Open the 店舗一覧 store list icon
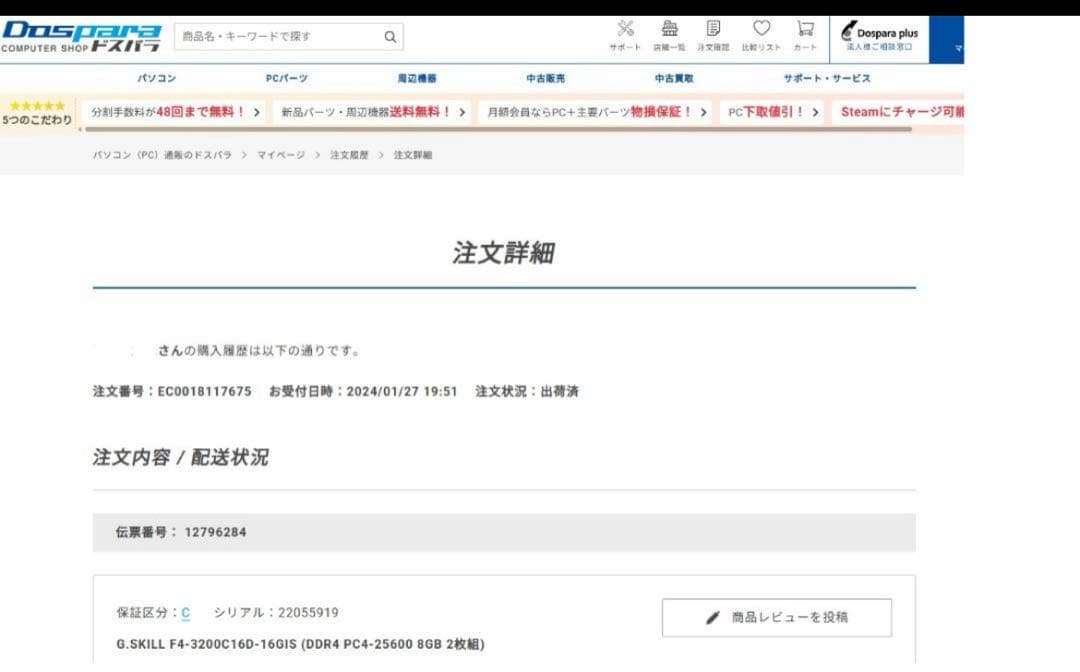1080x672 pixels. pyautogui.click(x=669, y=35)
